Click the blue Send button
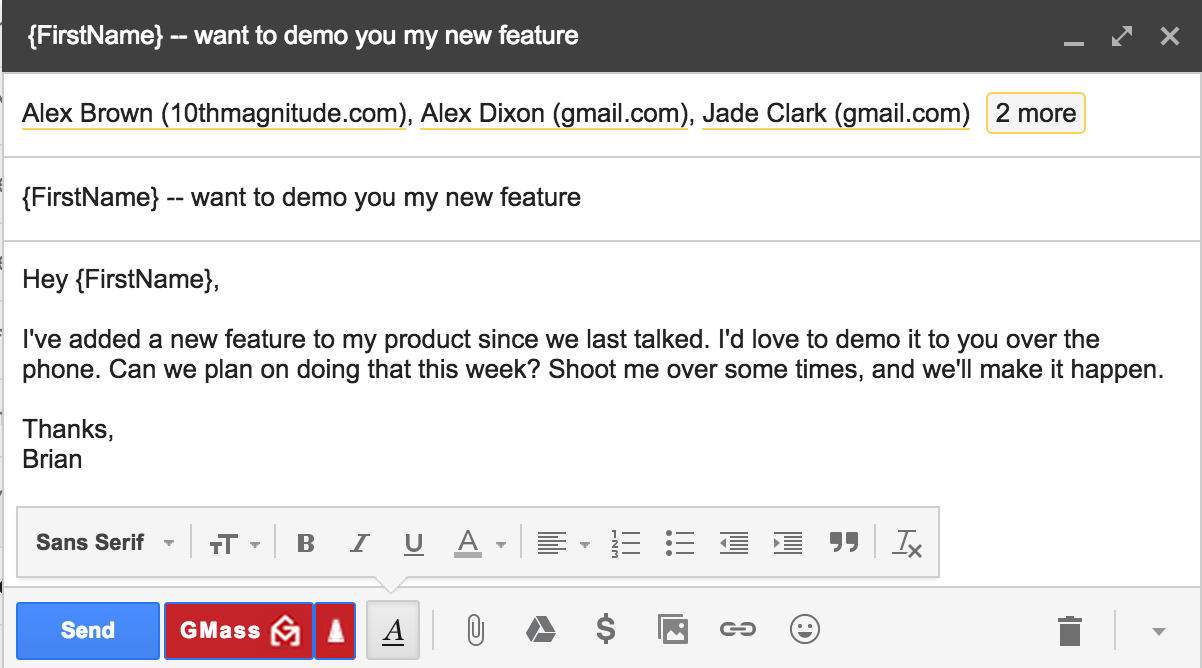 pyautogui.click(x=88, y=630)
